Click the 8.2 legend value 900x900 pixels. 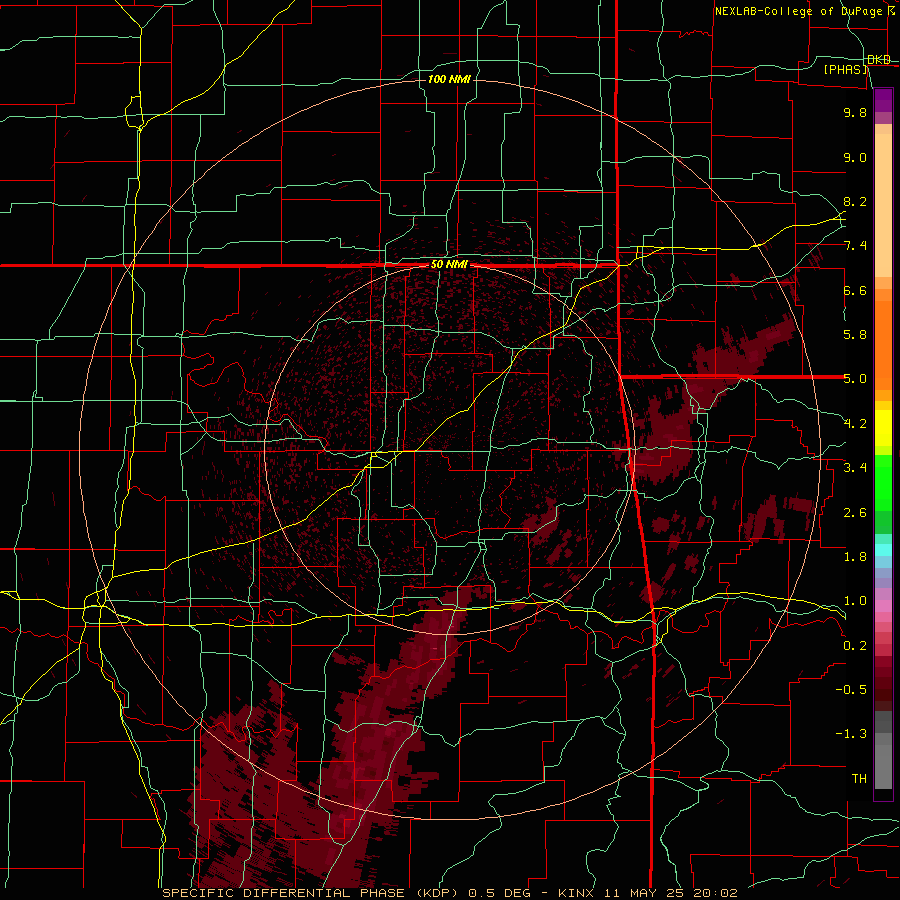(x=855, y=201)
